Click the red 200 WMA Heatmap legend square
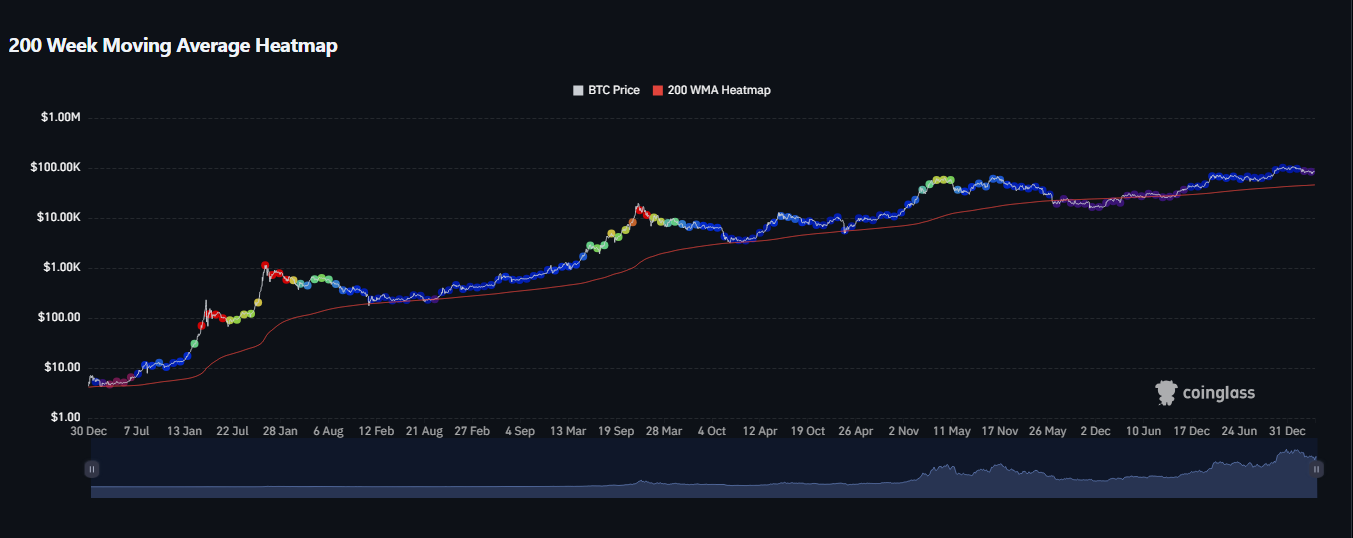This screenshot has height=538, width=1353. coord(657,90)
